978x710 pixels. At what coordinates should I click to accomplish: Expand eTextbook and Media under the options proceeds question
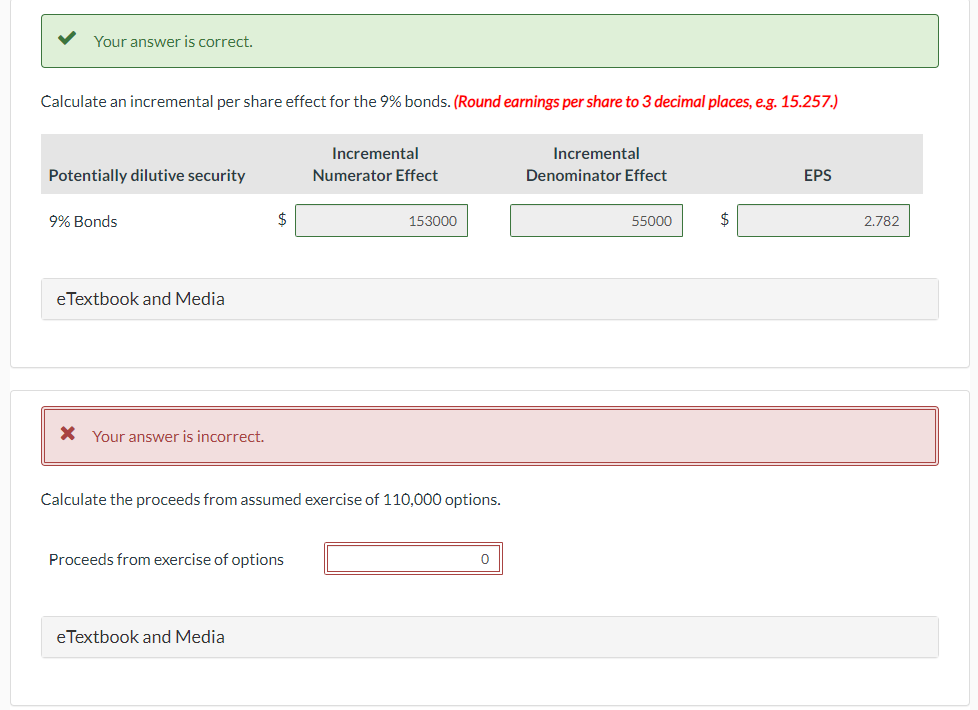point(490,637)
